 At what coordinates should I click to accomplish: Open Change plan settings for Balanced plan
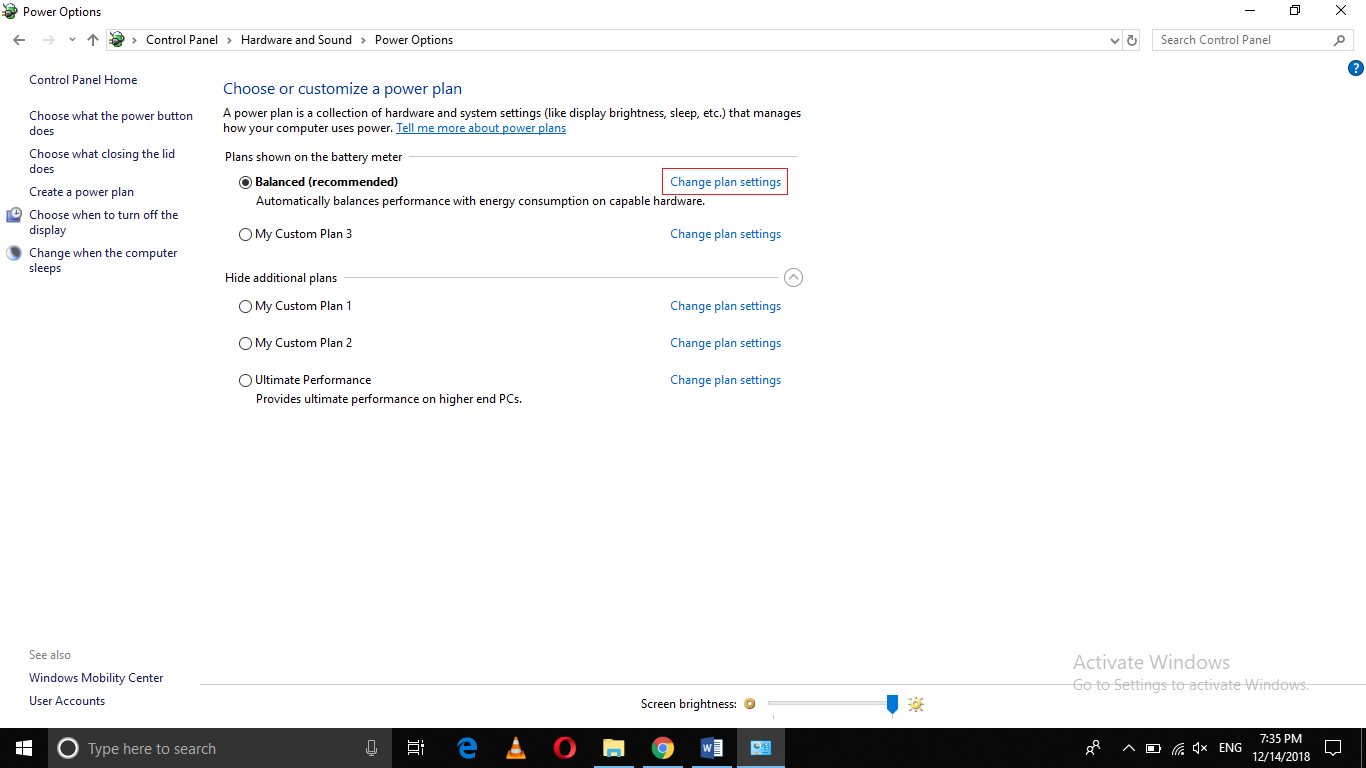point(724,181)
